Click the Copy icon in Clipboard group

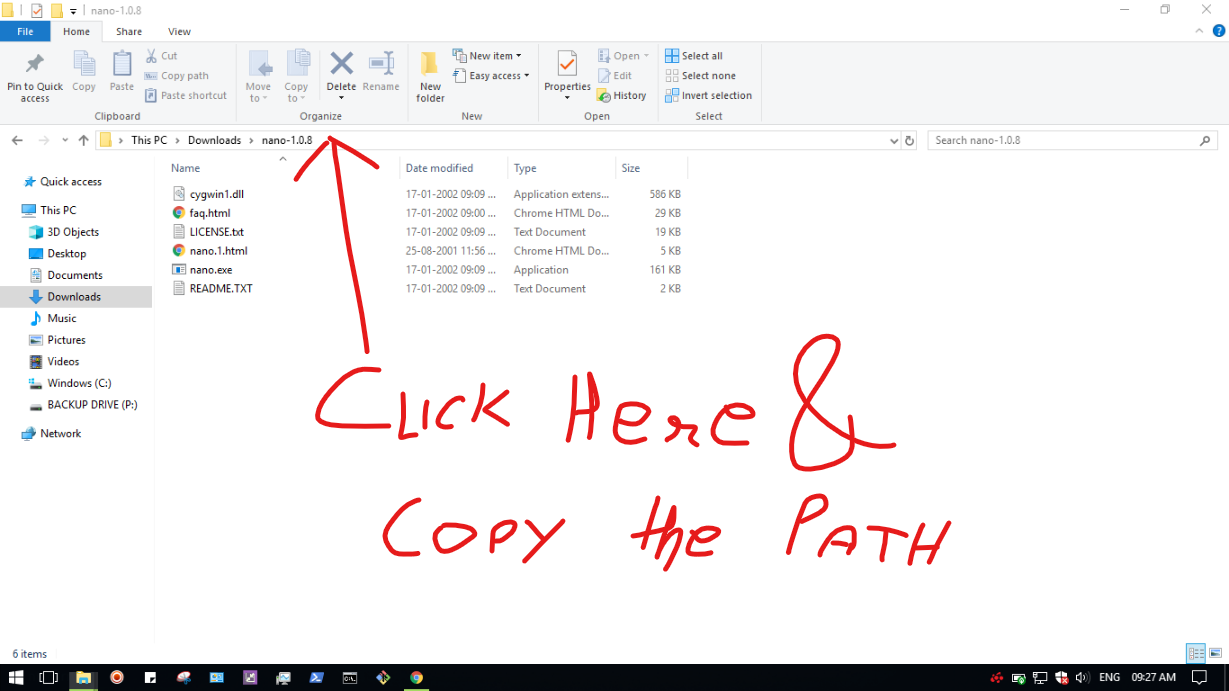(x=84, y=64)
